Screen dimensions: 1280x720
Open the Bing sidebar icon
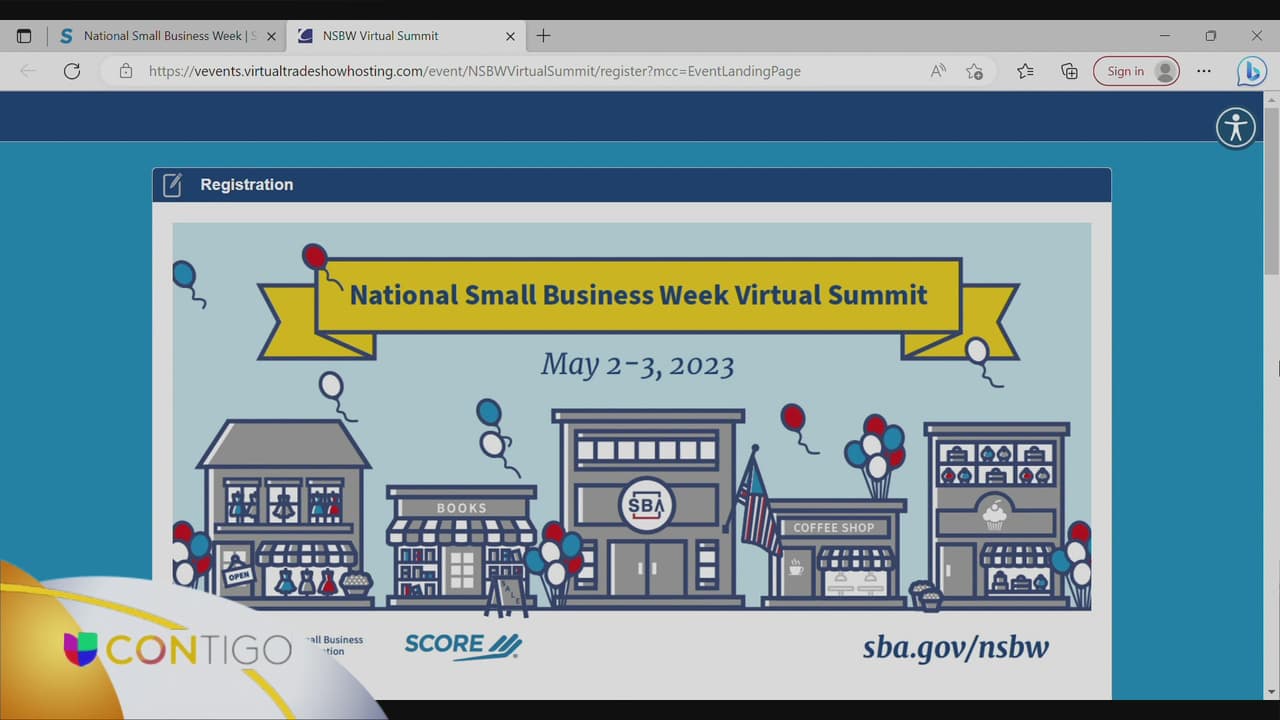point(1251,71)
